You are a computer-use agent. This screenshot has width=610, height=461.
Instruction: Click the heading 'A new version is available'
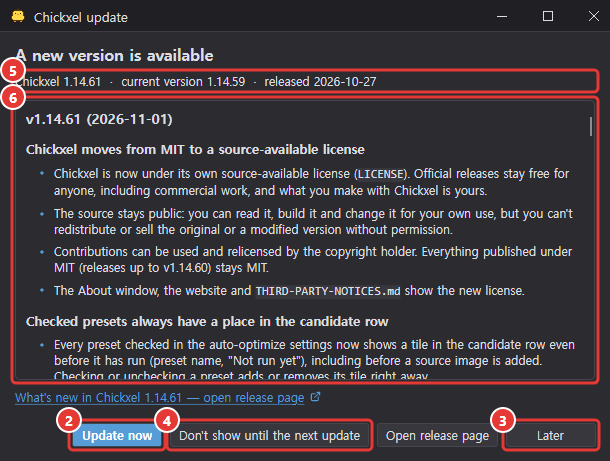114,56
